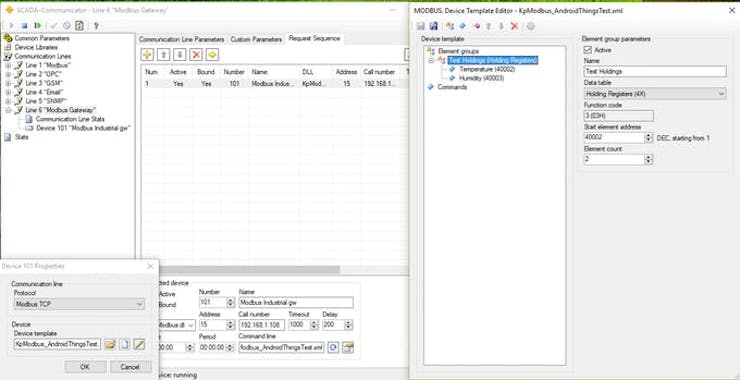Image resolution: width=740 pixels, height=380 pixels.
Task: Click edit template pencil icon
Action: point(139,345)
